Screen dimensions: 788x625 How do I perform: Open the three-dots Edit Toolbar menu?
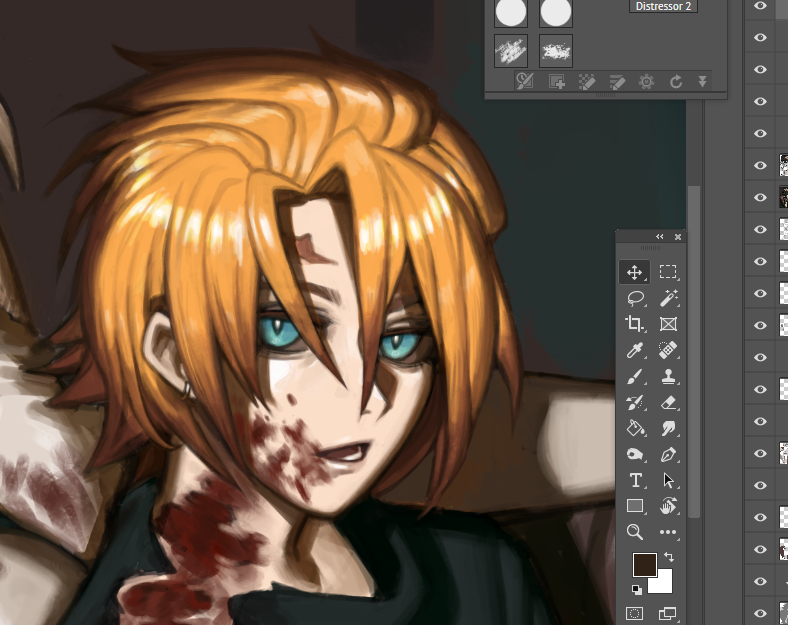click(668, 532)
